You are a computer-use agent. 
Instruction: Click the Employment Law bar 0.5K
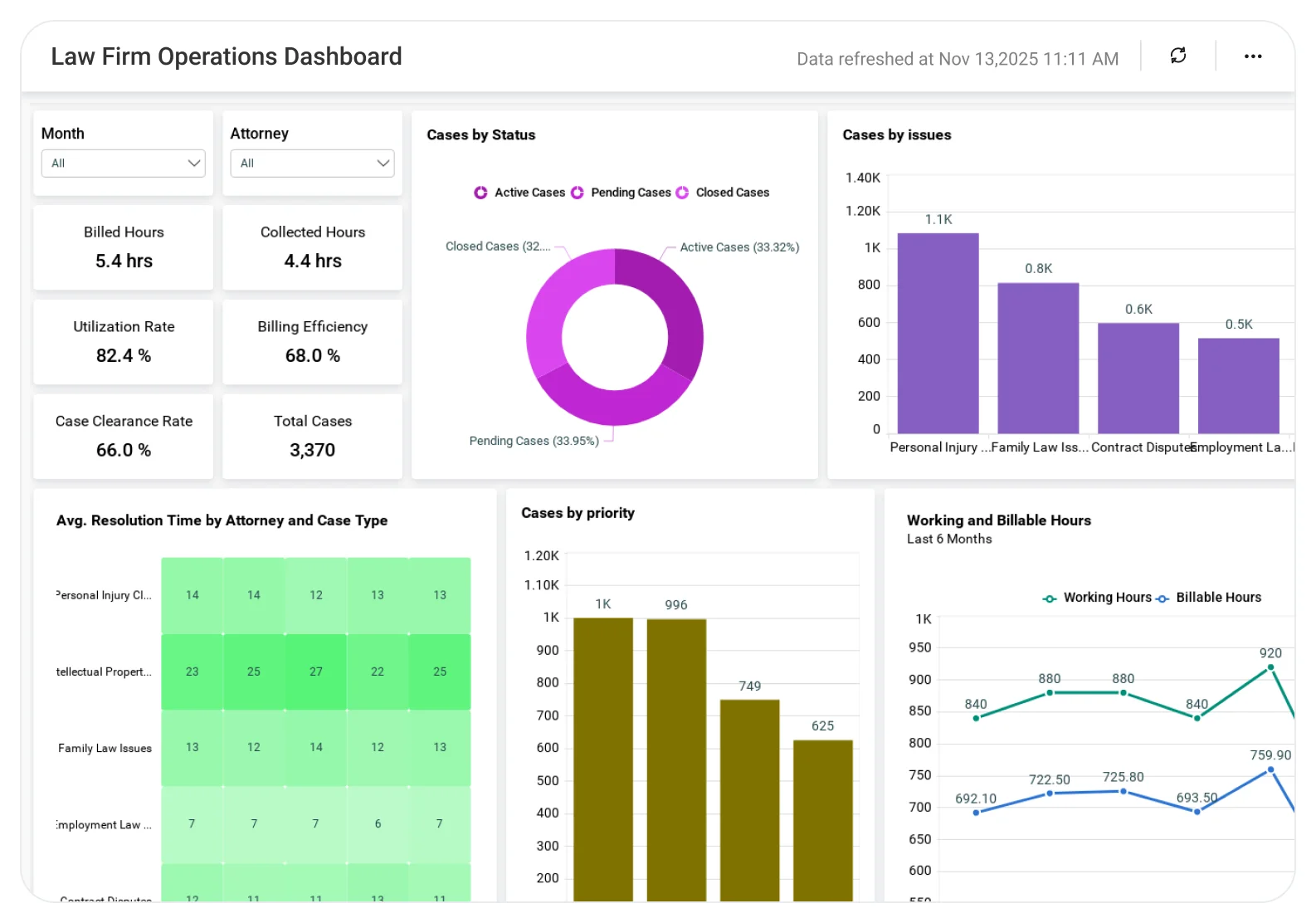(x=1239, y=386)
